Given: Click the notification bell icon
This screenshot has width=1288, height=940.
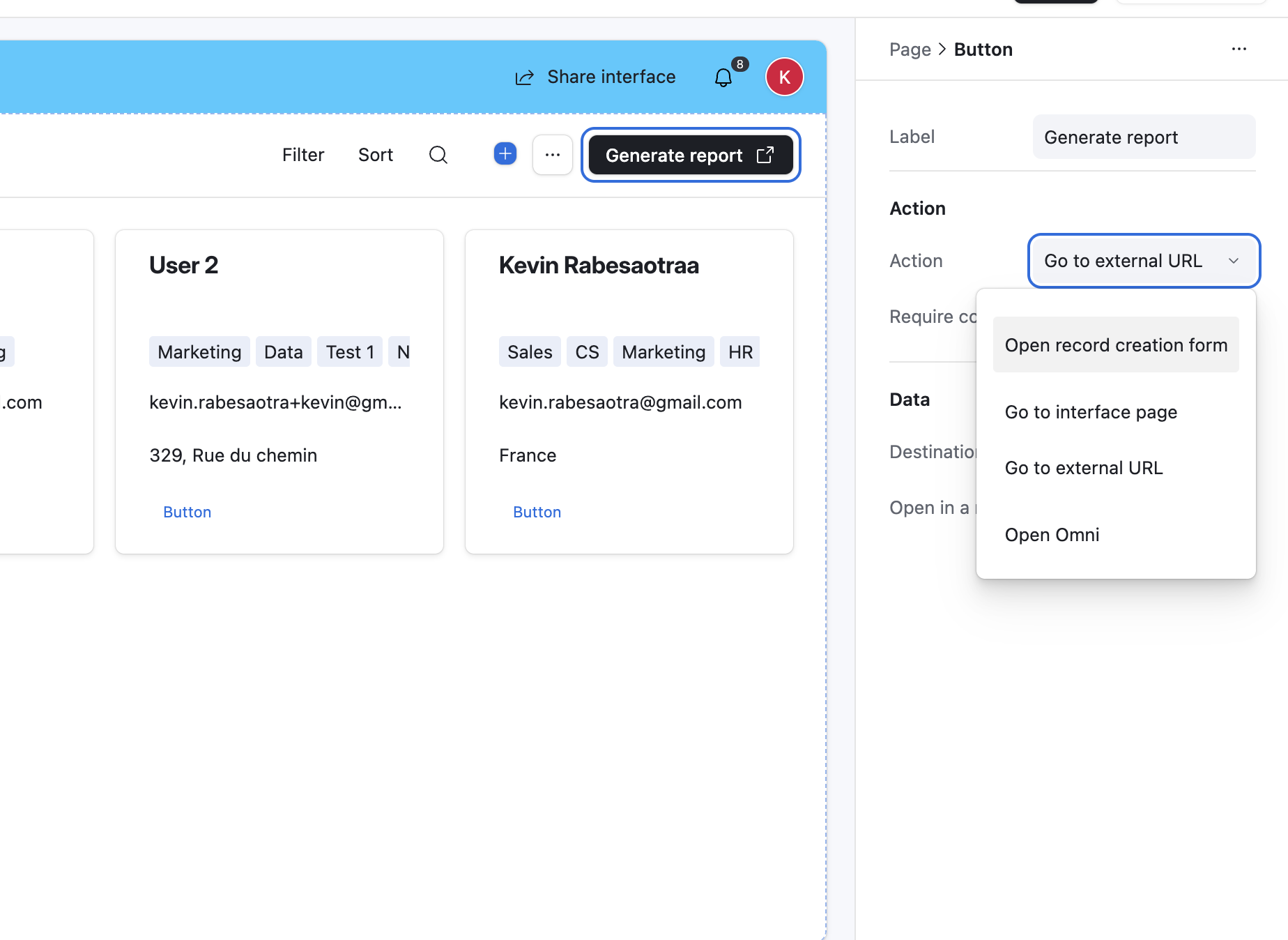Looking at the screenshot, I should tap(723, 77).
